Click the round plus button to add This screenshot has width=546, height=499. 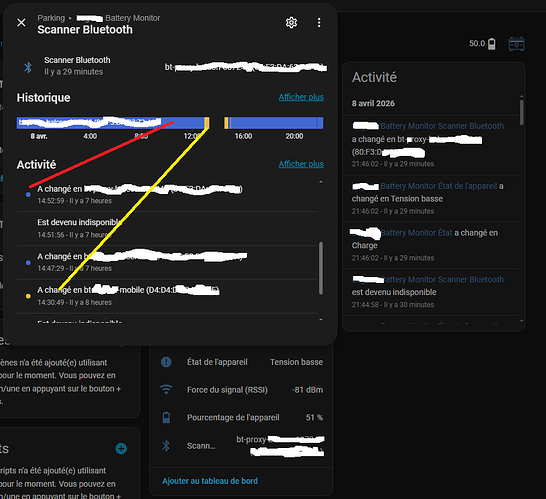pyautogui.click(x=121, y=449)
